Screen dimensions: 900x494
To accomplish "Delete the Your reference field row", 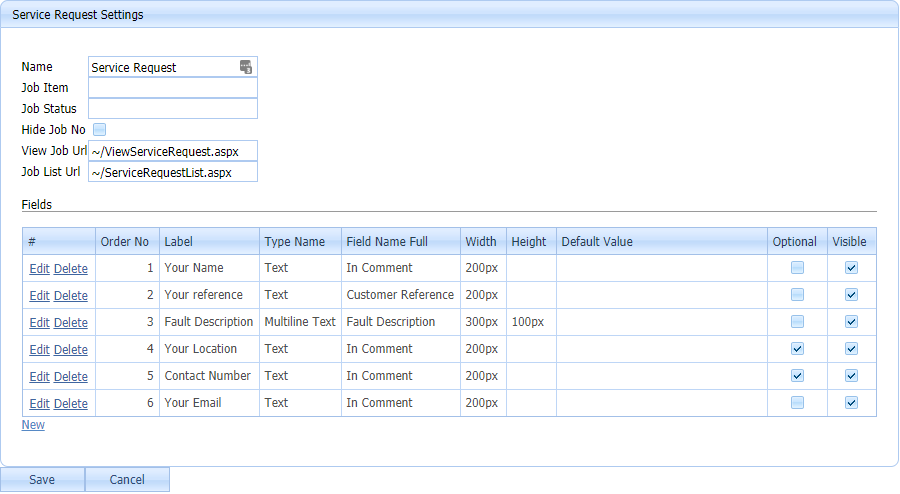I will coord(70,295).
